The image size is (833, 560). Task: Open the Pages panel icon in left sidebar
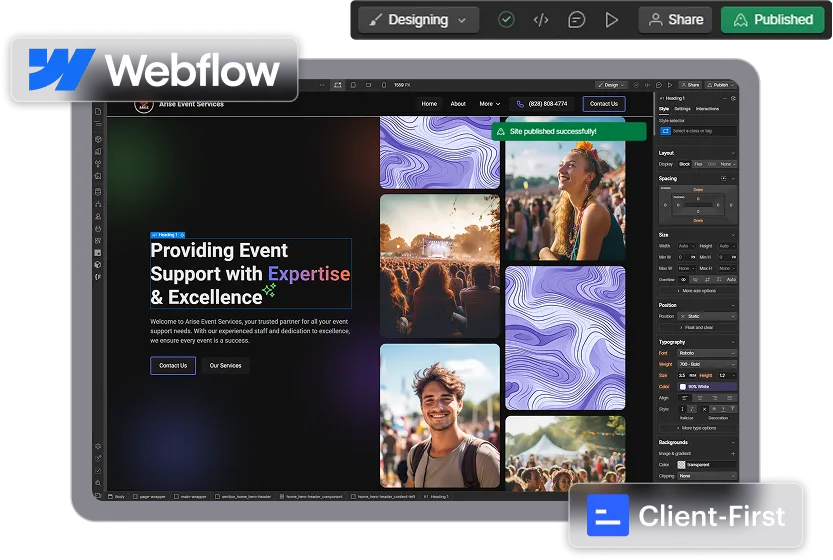point(98,112)
